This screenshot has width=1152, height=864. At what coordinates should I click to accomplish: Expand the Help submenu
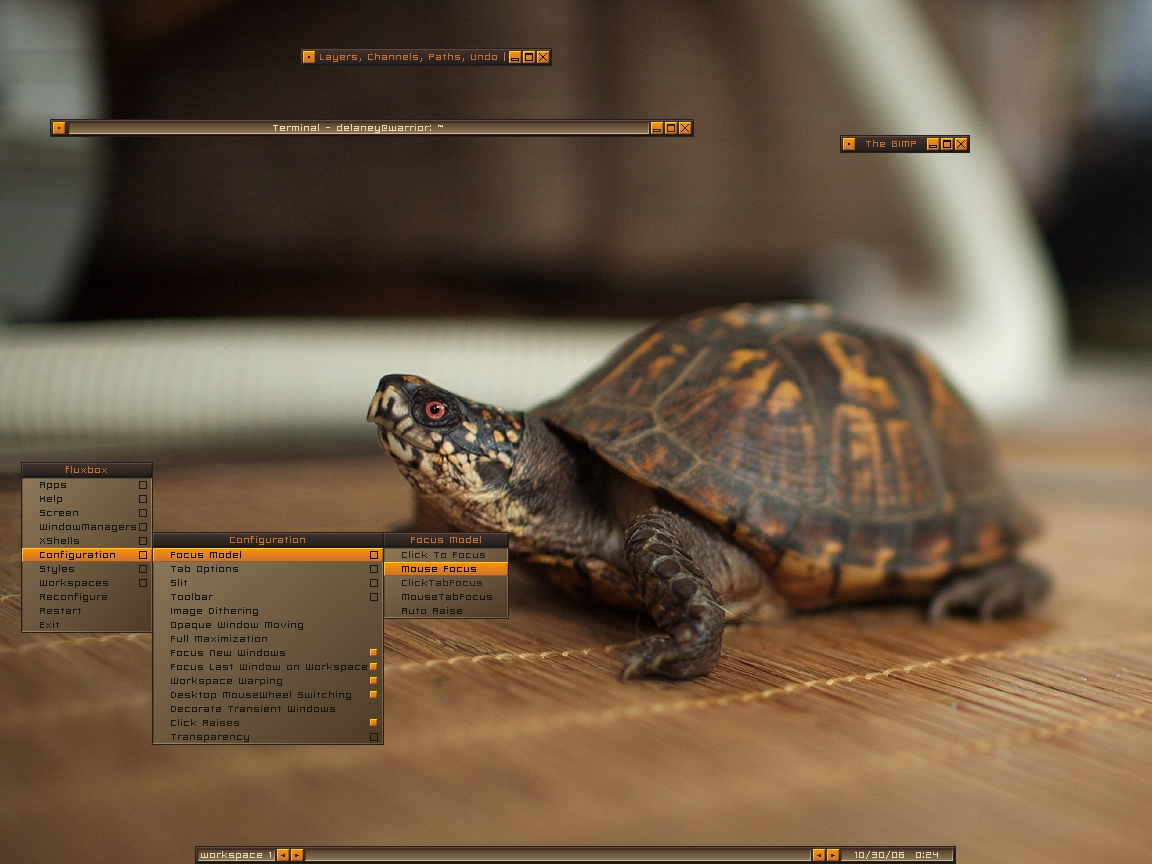(87, 499)
